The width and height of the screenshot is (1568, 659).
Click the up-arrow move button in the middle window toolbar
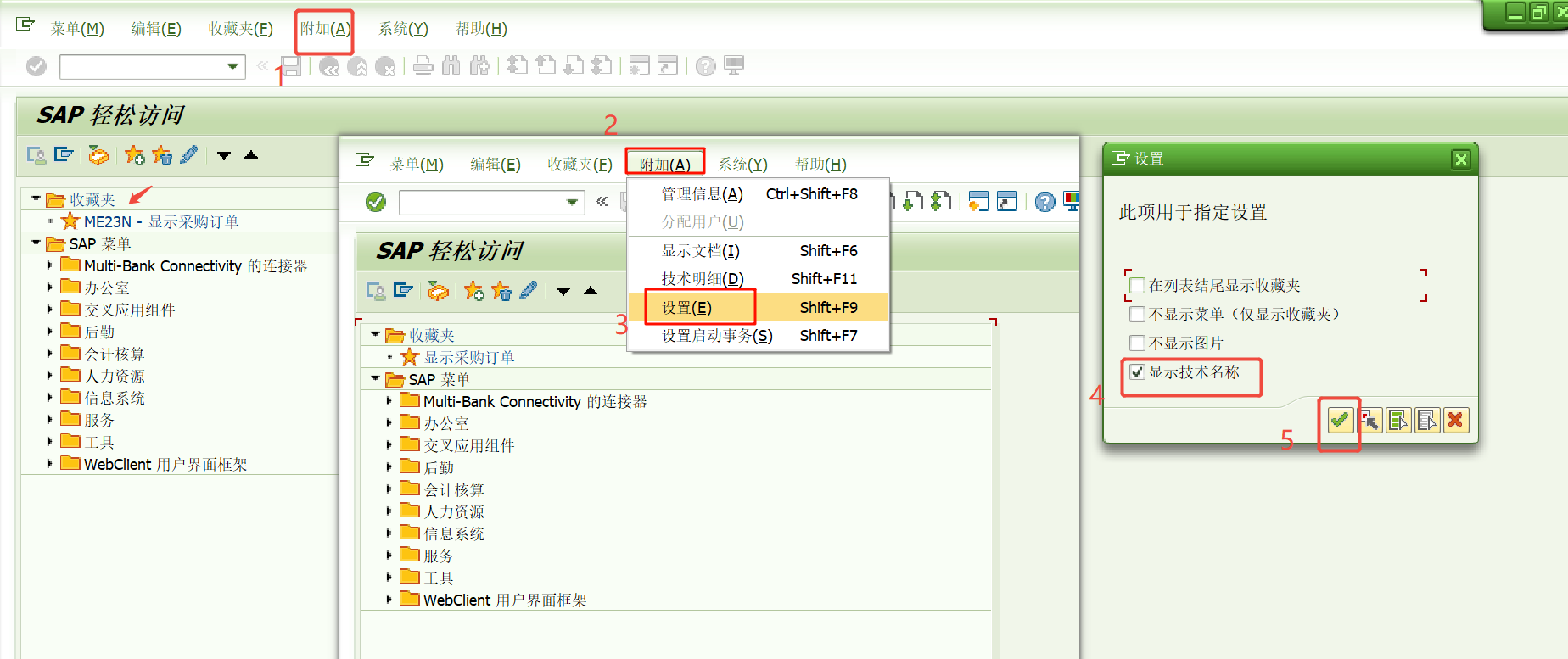[591, 291]
